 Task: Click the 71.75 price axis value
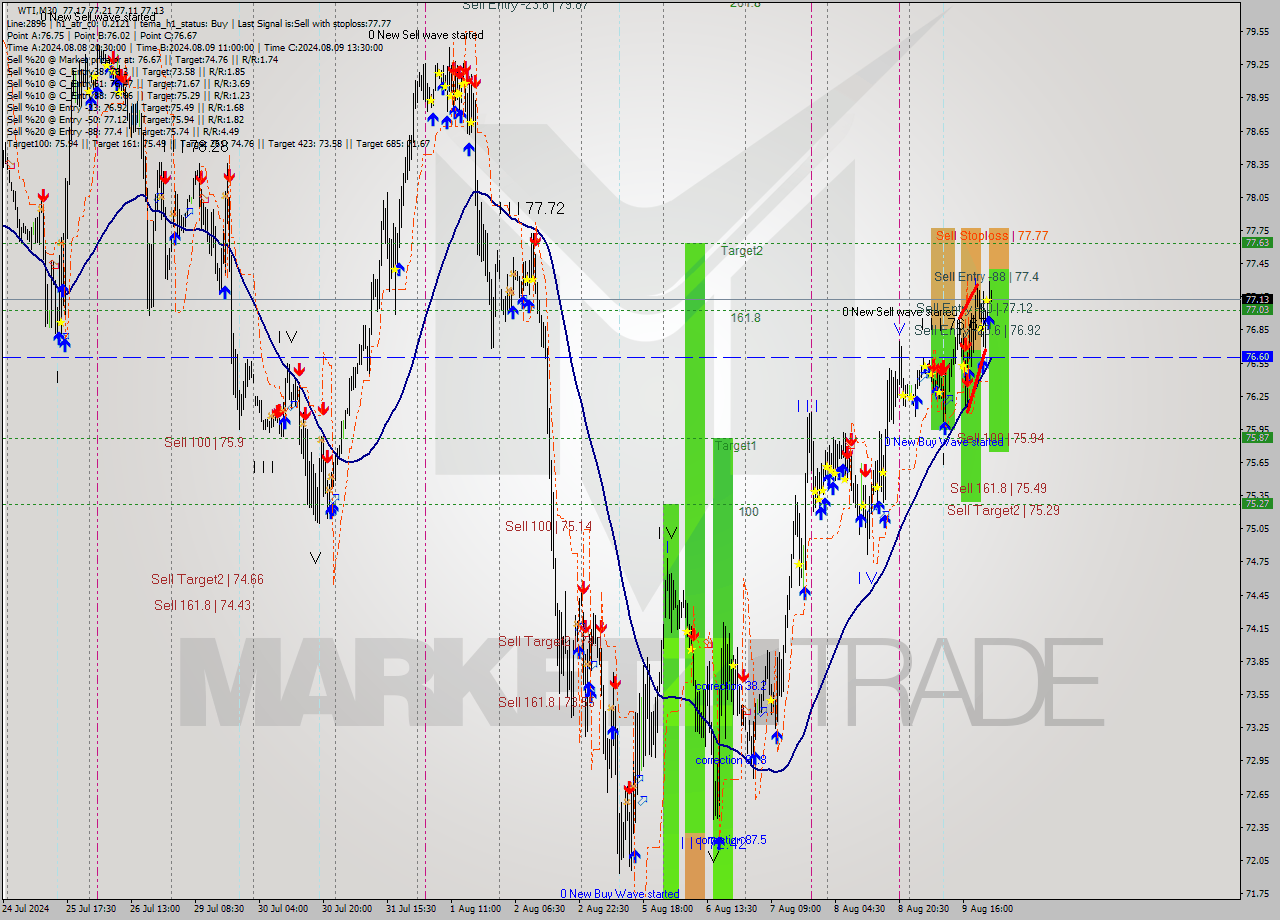click(x=1257, y=893)
